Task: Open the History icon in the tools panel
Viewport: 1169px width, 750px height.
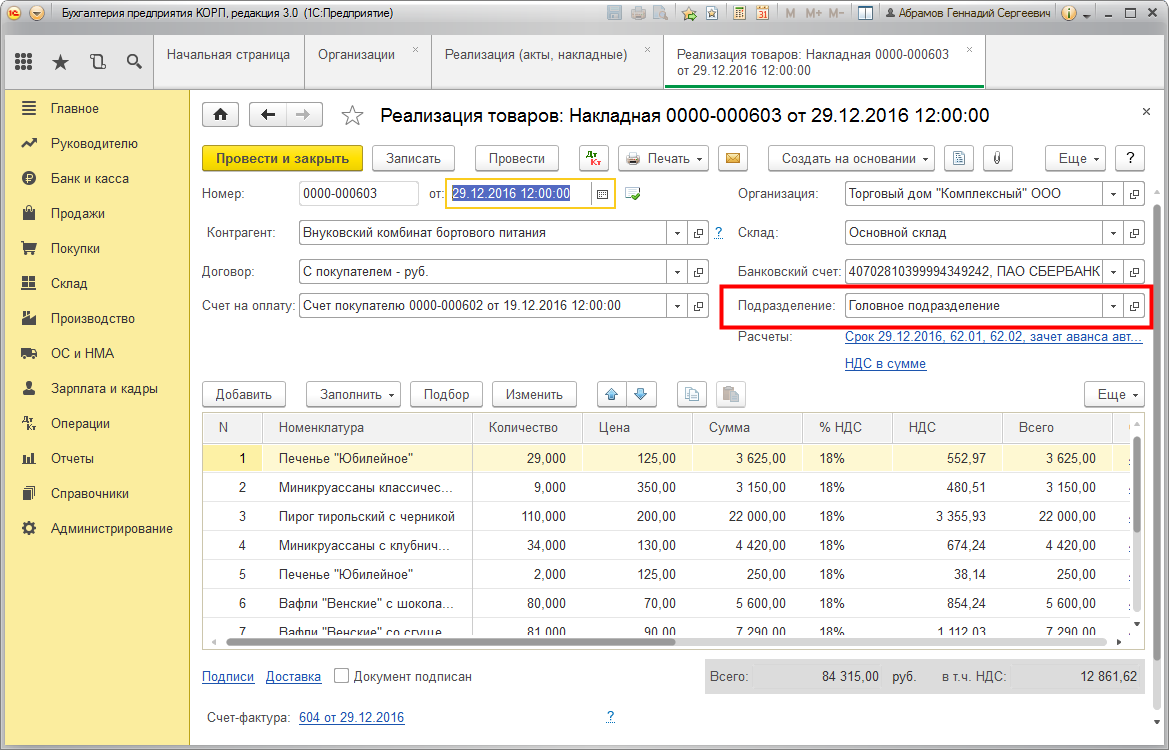Action: 98,62
